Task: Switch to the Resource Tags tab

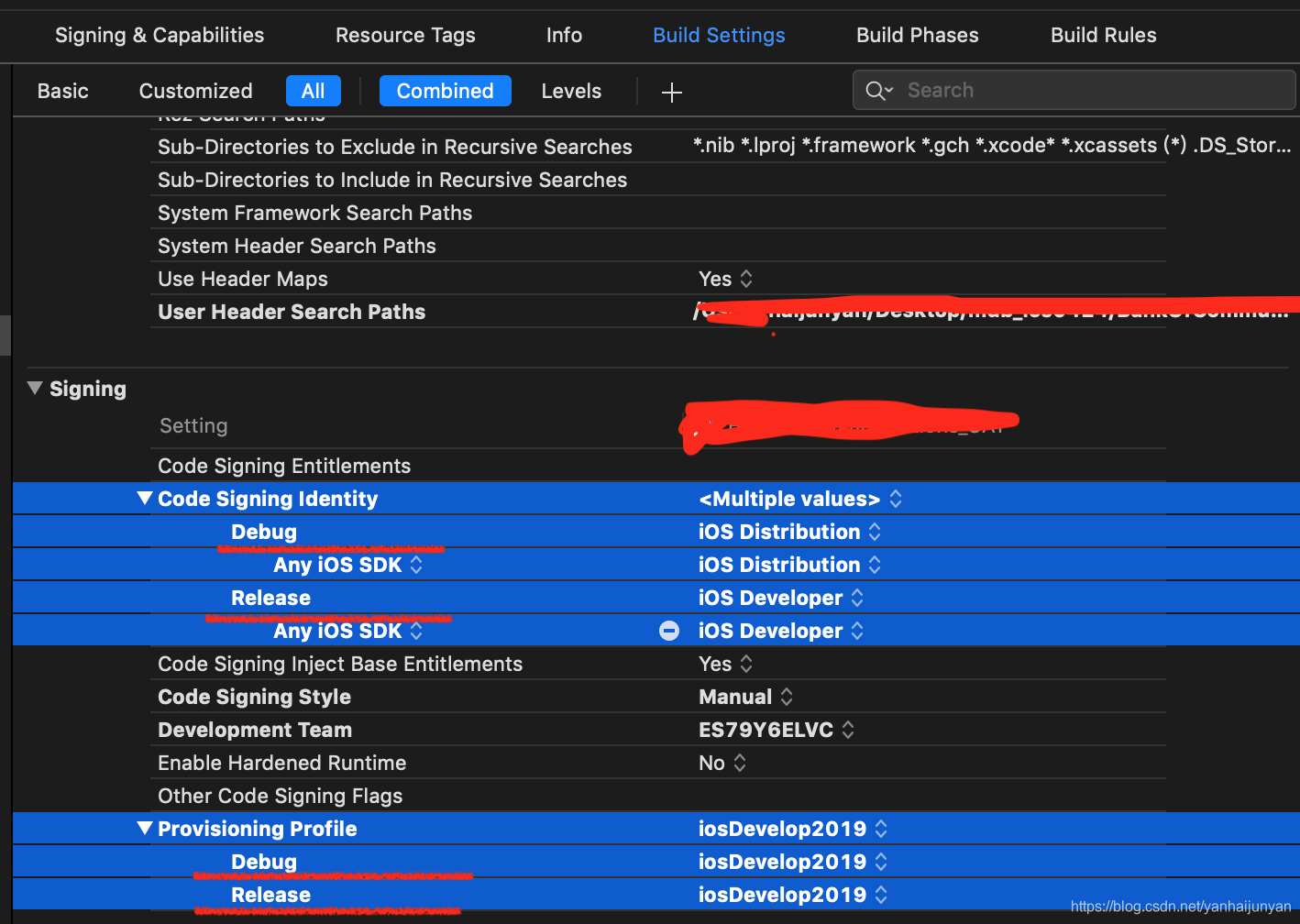Action: coord(405,35)
